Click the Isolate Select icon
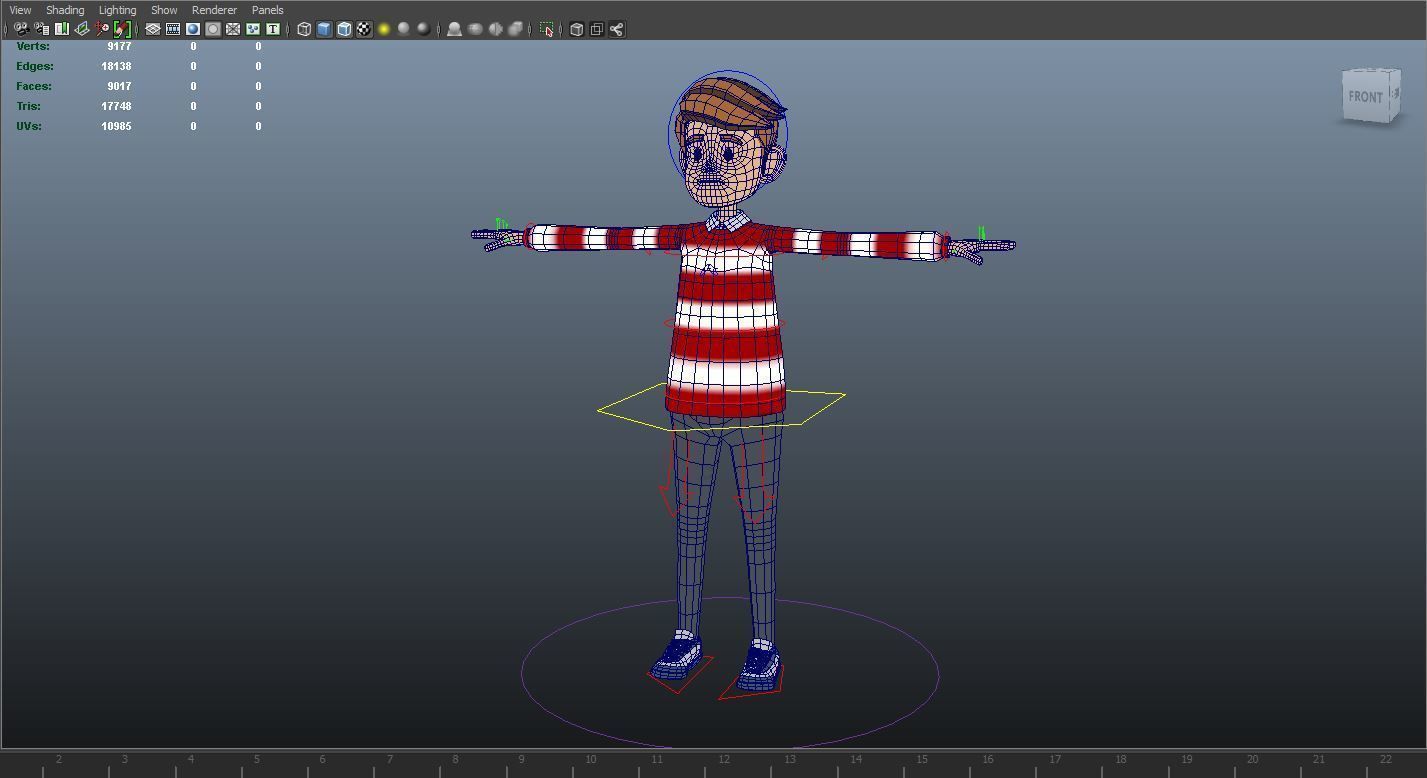This screenshot has width=1427, height=778. pos(546,29)
